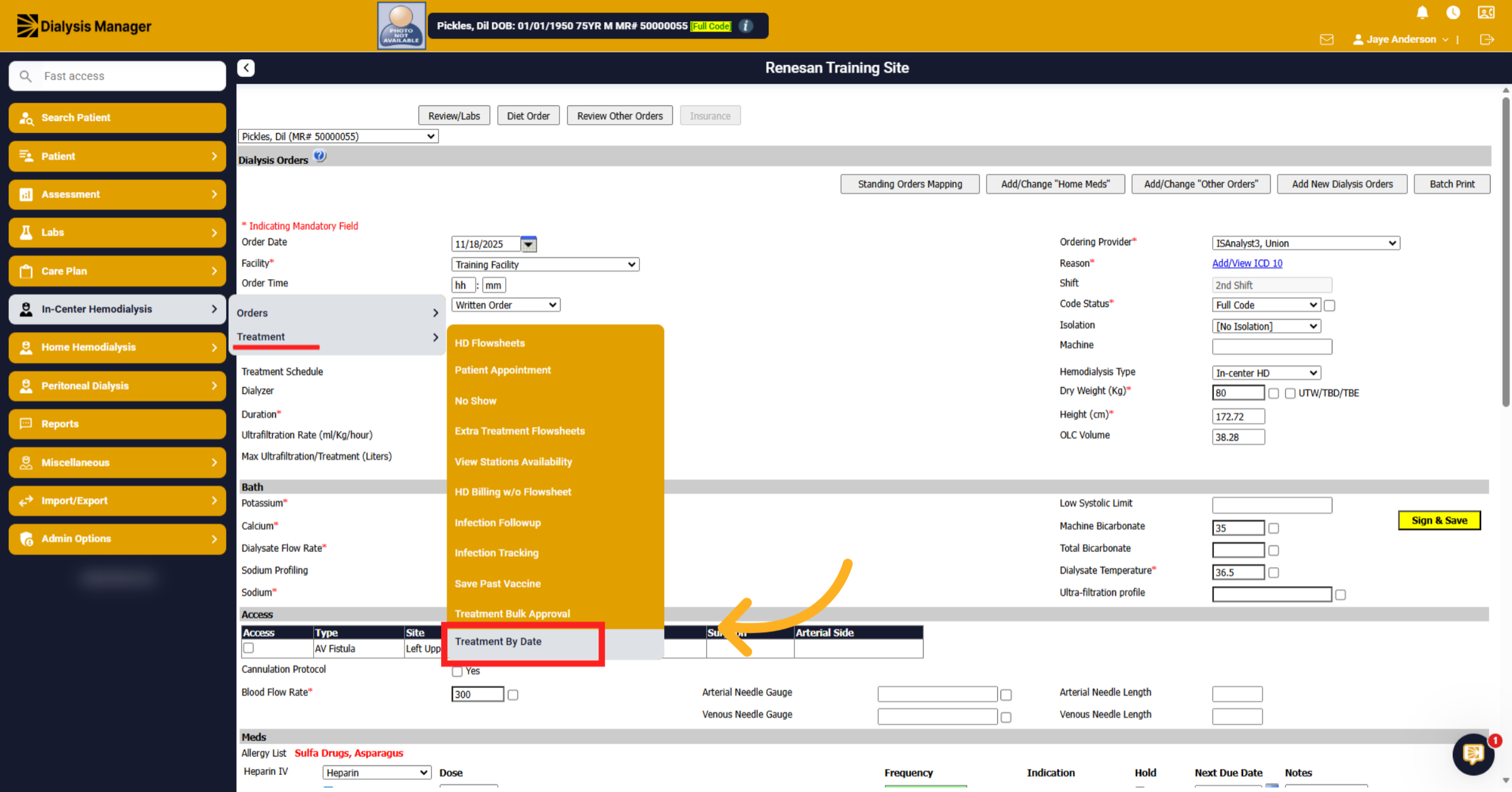Click the page vertical scrollbar
The width and height of the screenshot is (1512, 792).
point(1506,252)
